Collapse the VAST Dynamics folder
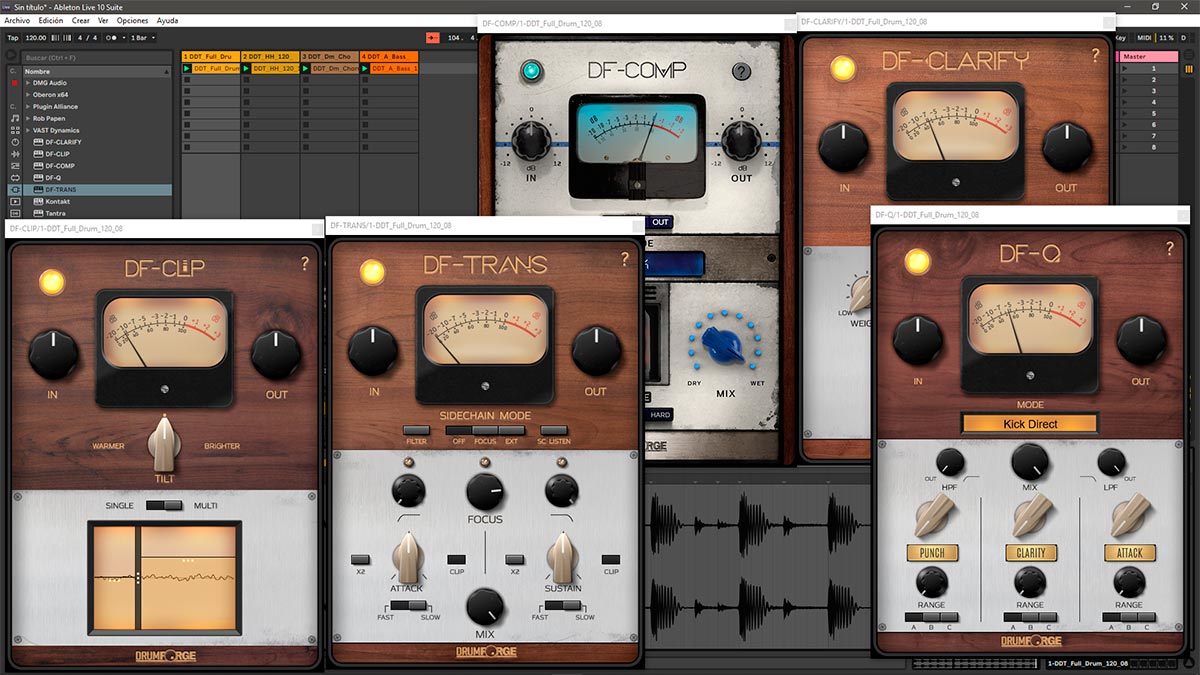 tap(28, 130)
